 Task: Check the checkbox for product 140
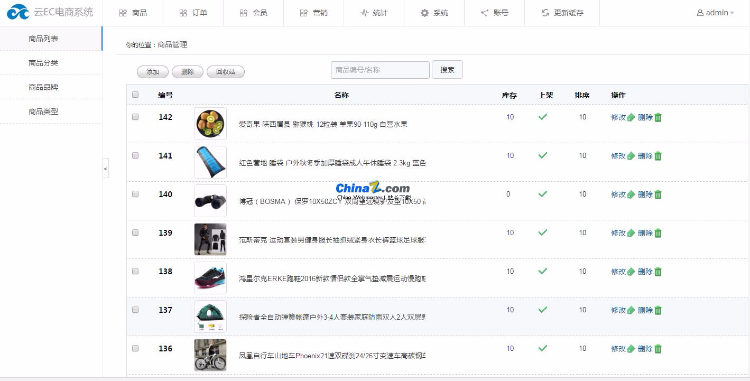tap(135, 194)
